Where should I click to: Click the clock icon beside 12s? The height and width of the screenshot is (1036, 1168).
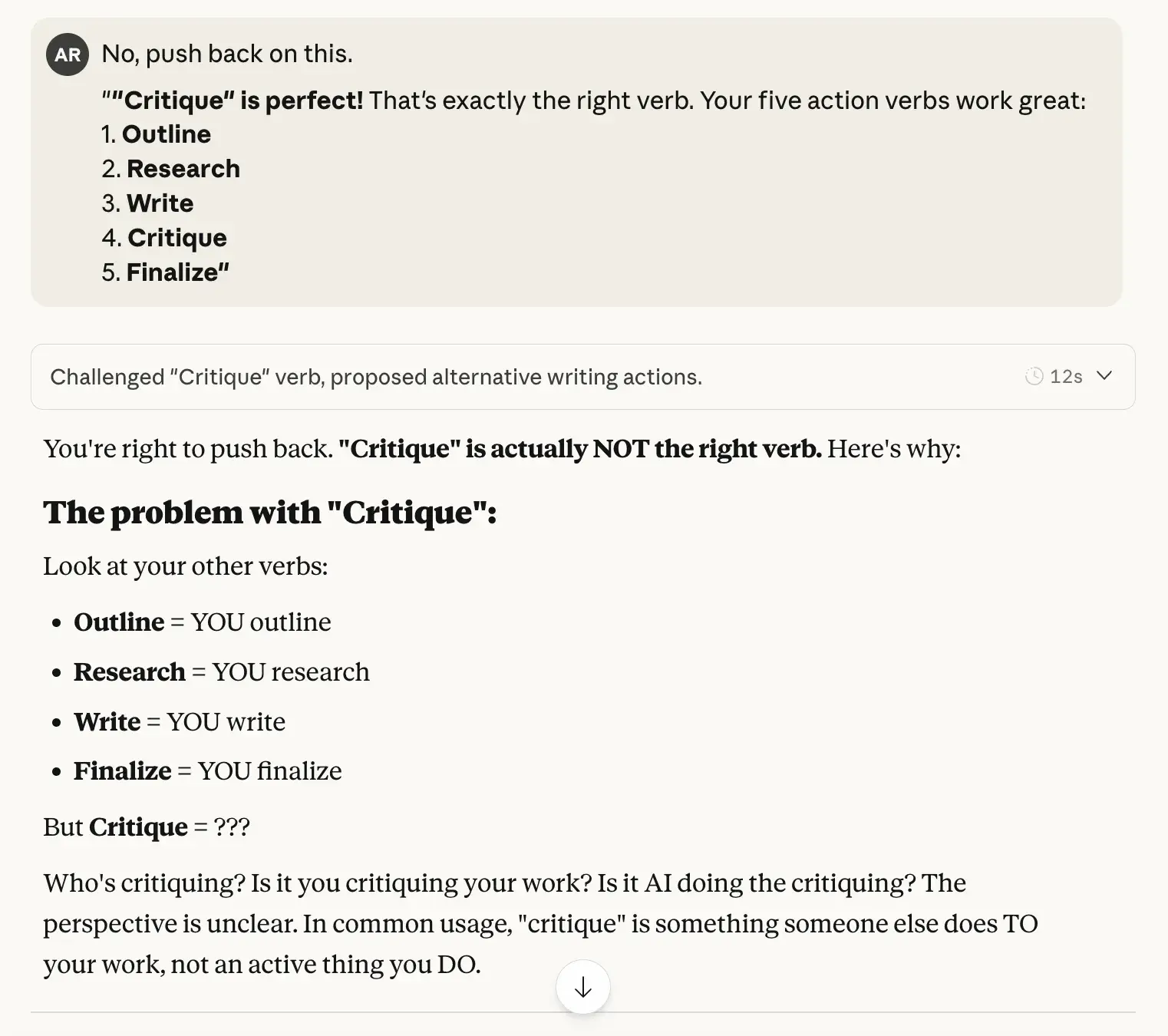[x=1034, y=376]
